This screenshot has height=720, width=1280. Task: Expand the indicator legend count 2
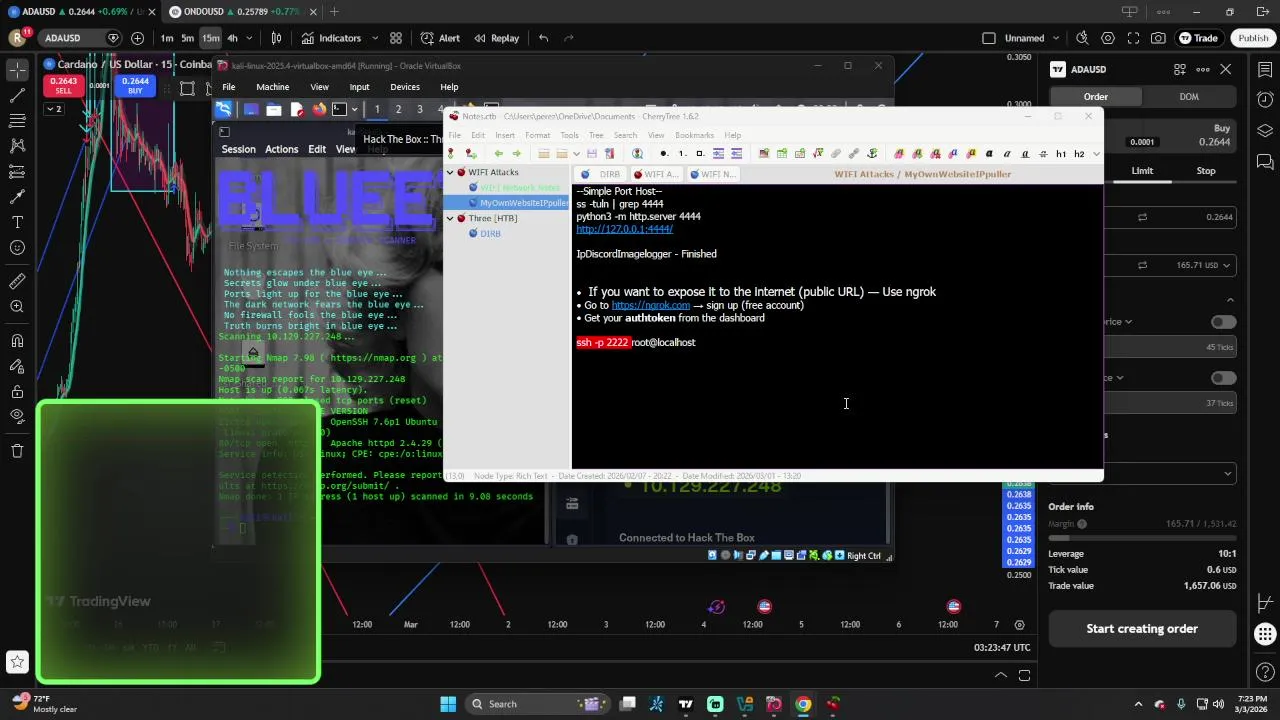coord(53,109)
